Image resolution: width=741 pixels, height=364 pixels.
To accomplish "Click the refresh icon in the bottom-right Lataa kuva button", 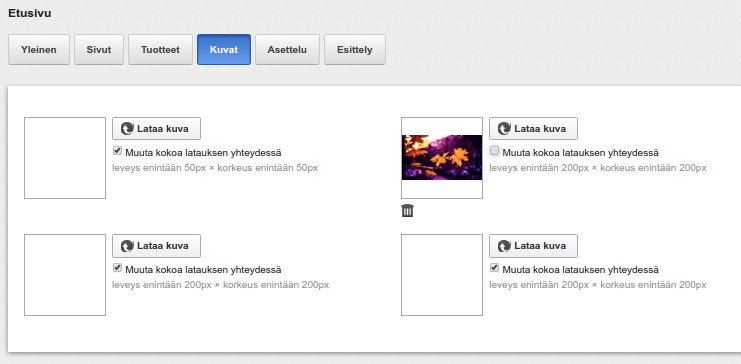I will click(504, 246).
